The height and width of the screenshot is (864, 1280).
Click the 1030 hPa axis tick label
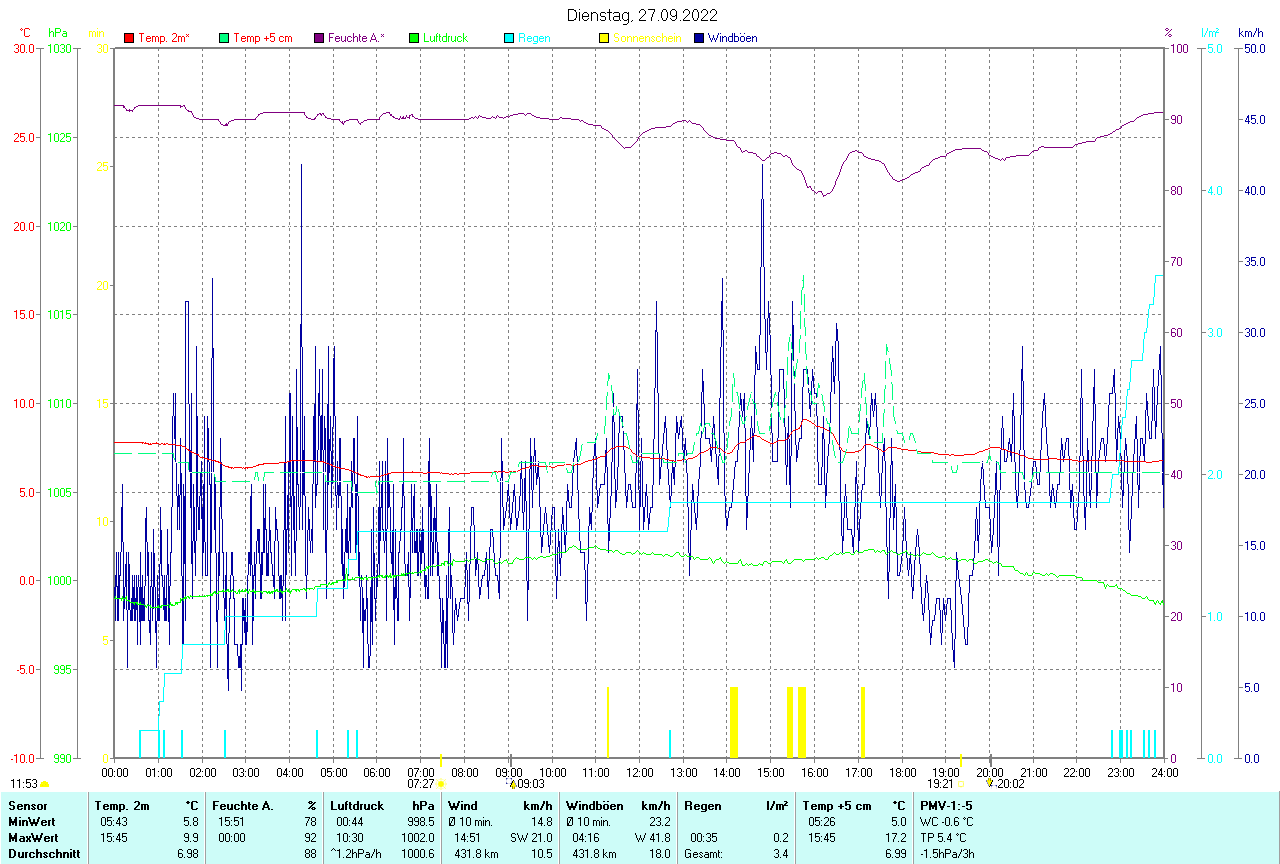pos(58,48)
